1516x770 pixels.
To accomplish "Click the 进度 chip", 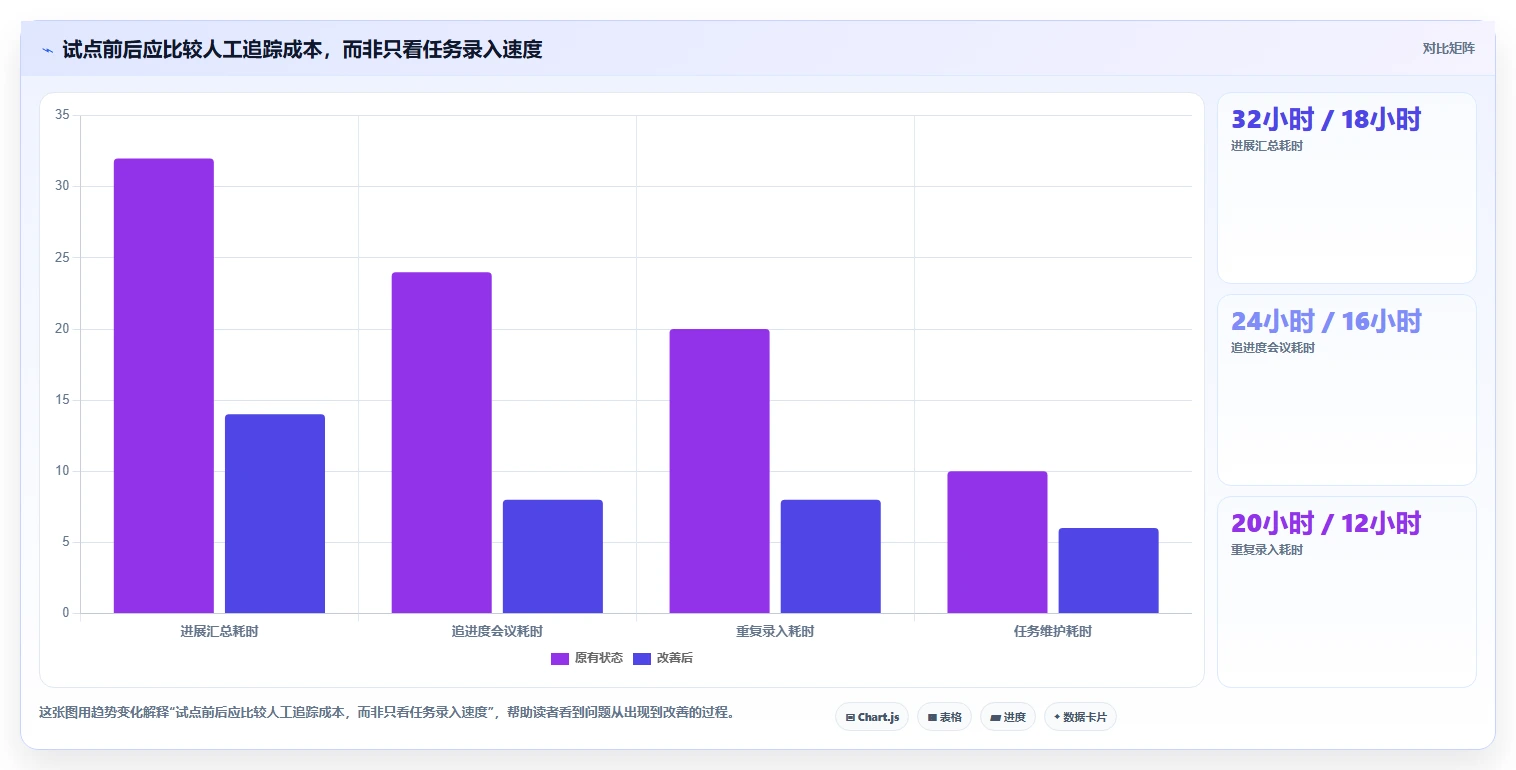I will (x=1008, y=717).
